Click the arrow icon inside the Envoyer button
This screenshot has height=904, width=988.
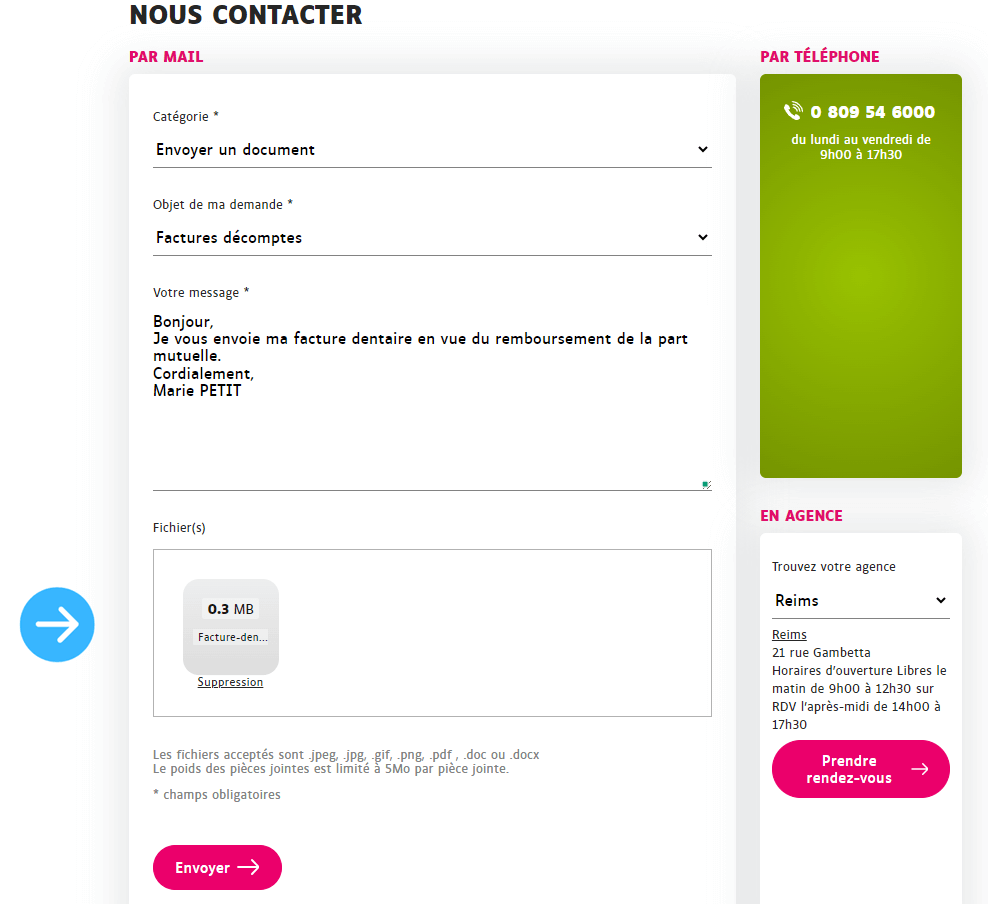click(x=246, y=867)
